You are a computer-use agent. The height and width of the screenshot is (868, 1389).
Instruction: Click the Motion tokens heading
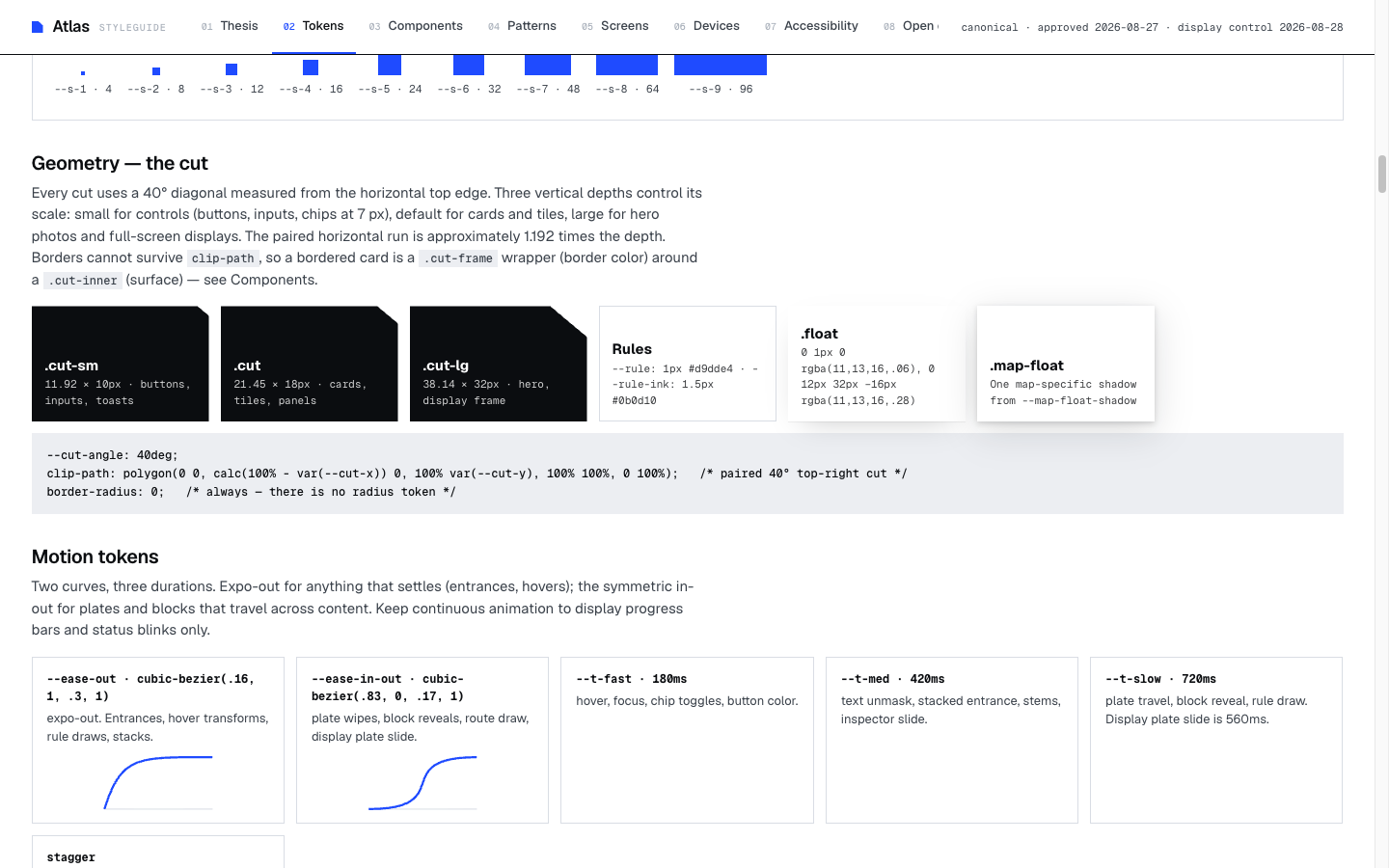tap(95, 556)
